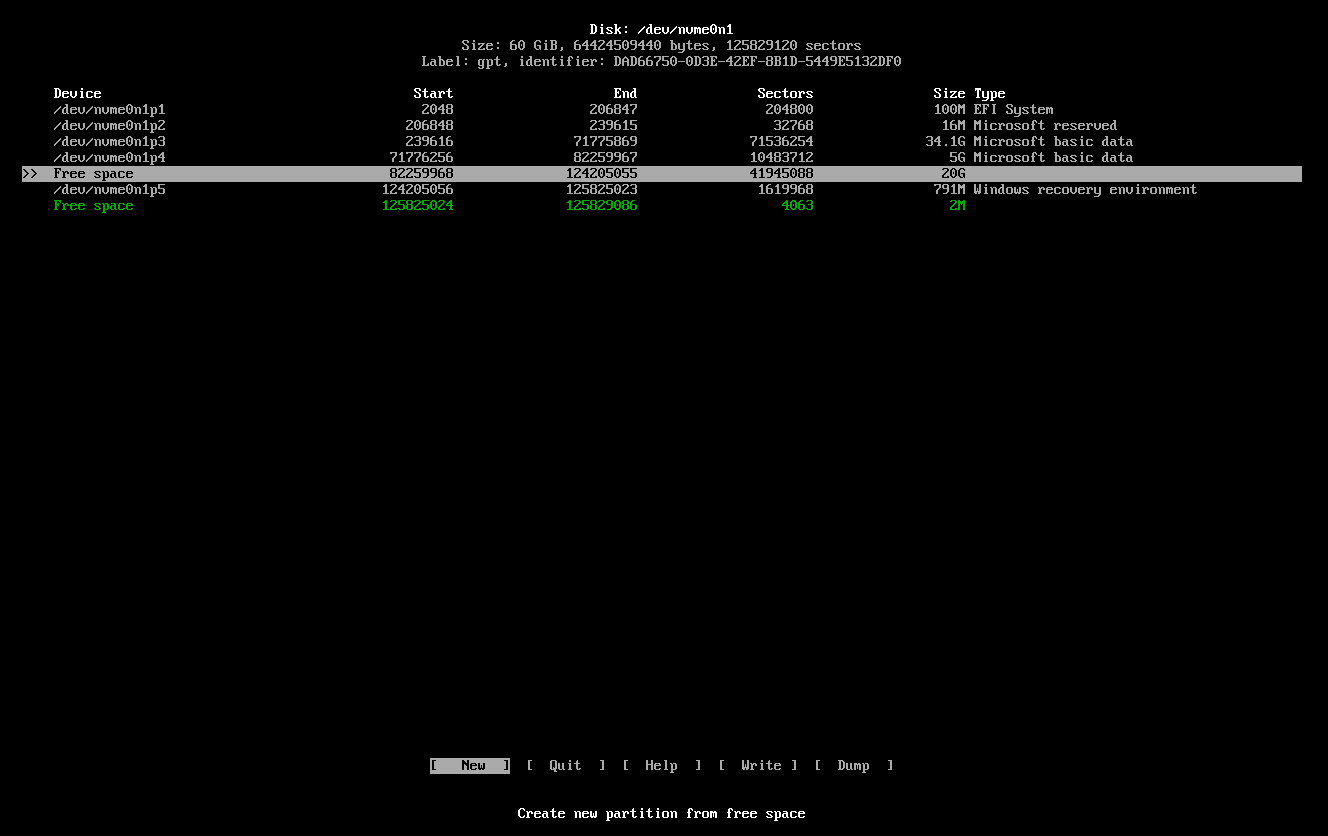Click the Disk: /dev/nvme0n1 title
The height and width of the screenshot is (836, 1328).
pos(662,30)
